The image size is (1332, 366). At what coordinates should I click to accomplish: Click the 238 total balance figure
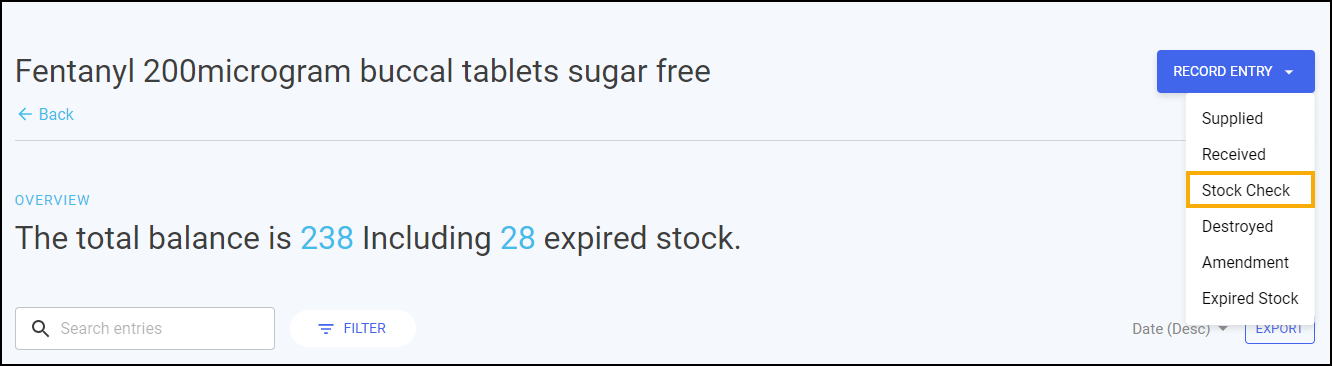pyautogui.click(x=327, y=239)
